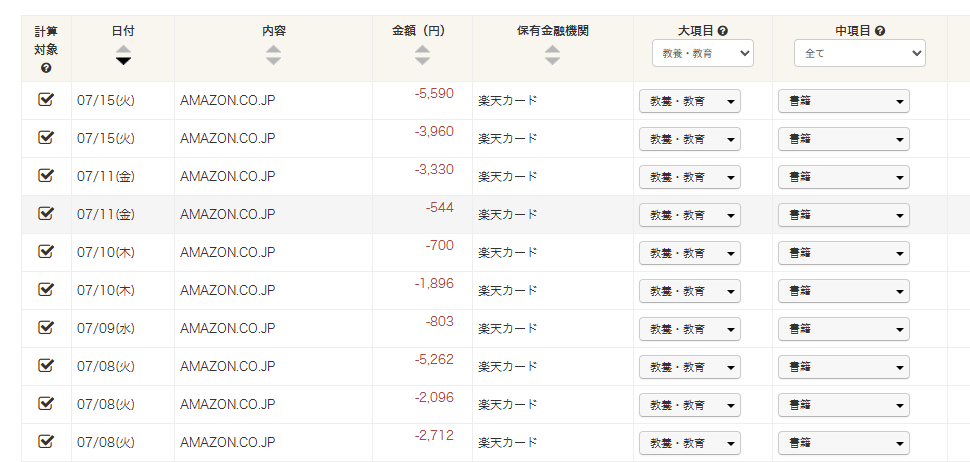Open 教養・教育 dropdown for -3,960 row
Image resolution: width=970 pixels, height=462 pixels.
point(690,139)
